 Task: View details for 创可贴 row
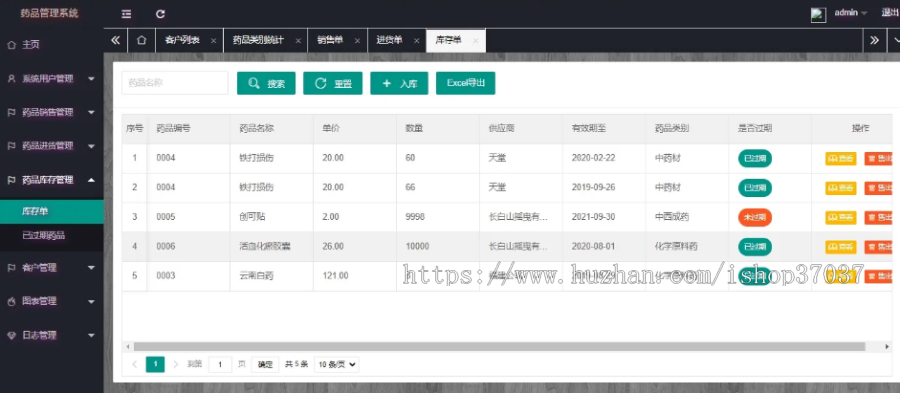(841, 217)
